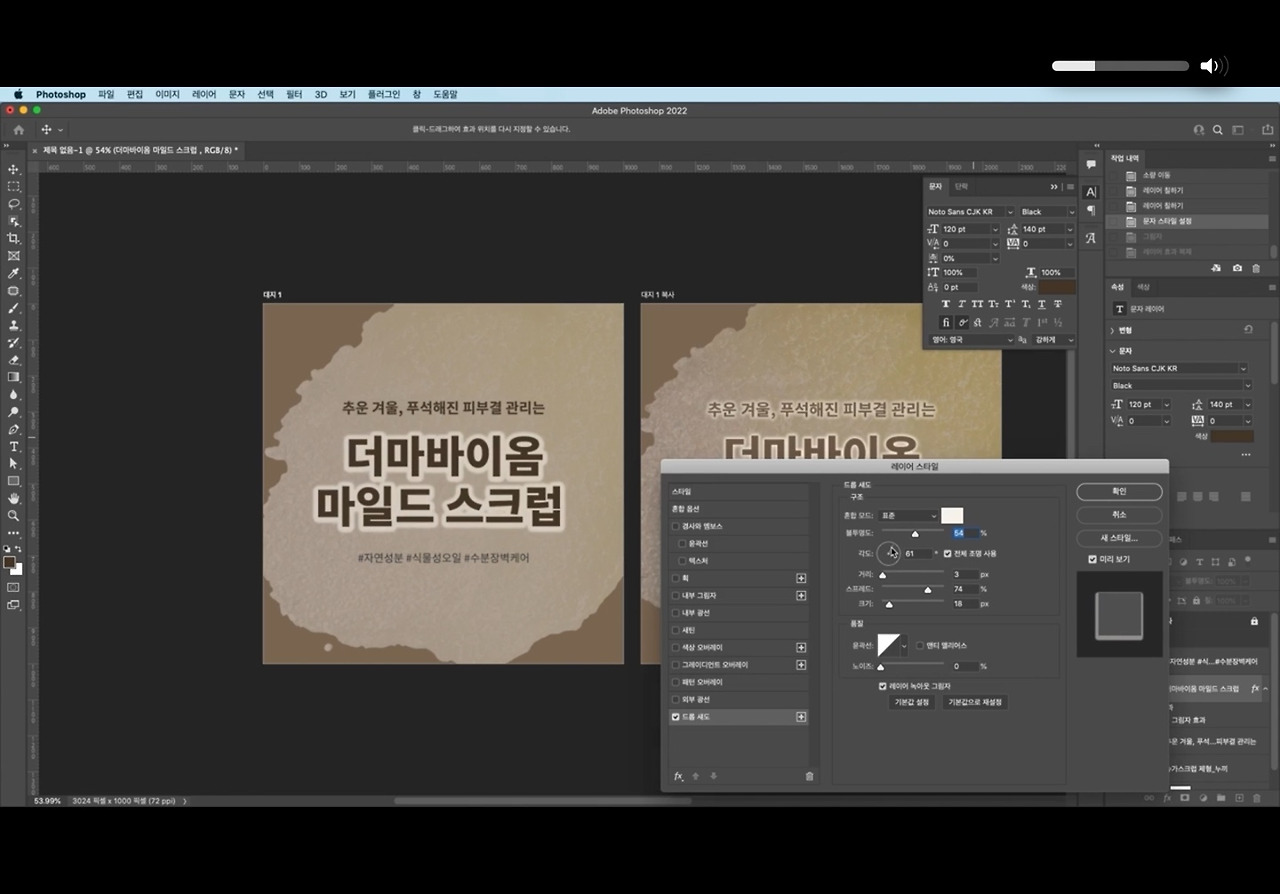The width and height of the screenshot is (1280, 894).
Task: Add another 드롭 섀도 effect with plus icon
Action: pos(801,717)
